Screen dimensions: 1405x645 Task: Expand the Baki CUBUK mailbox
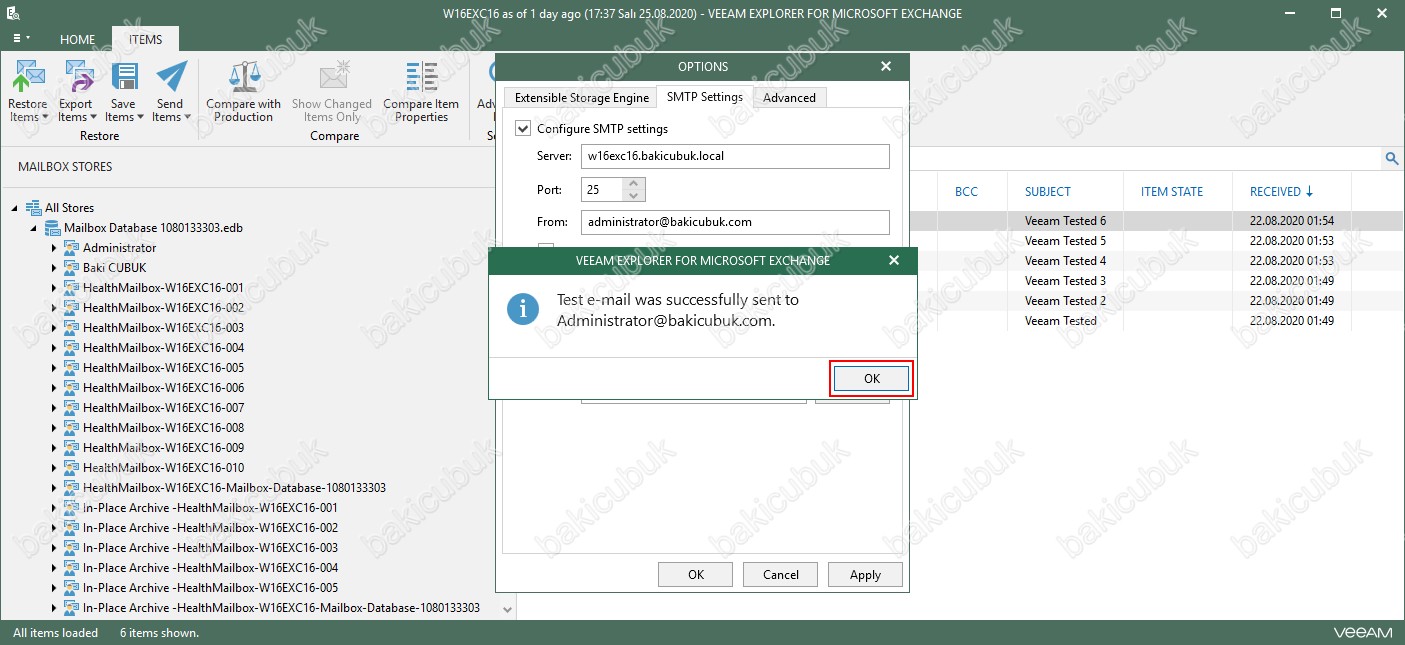pos(54,268)
